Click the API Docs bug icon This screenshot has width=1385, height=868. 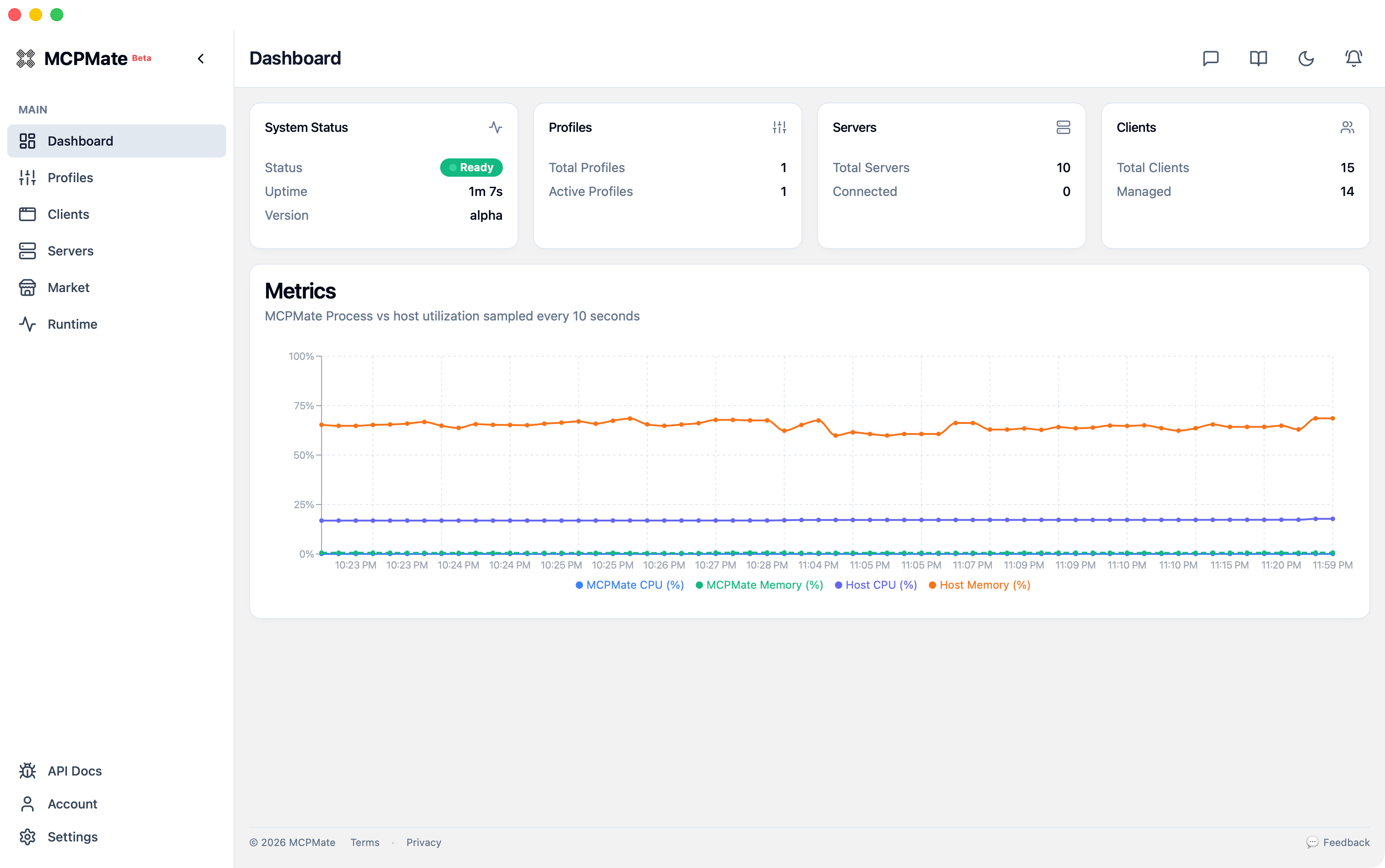(x=28, y=771)
